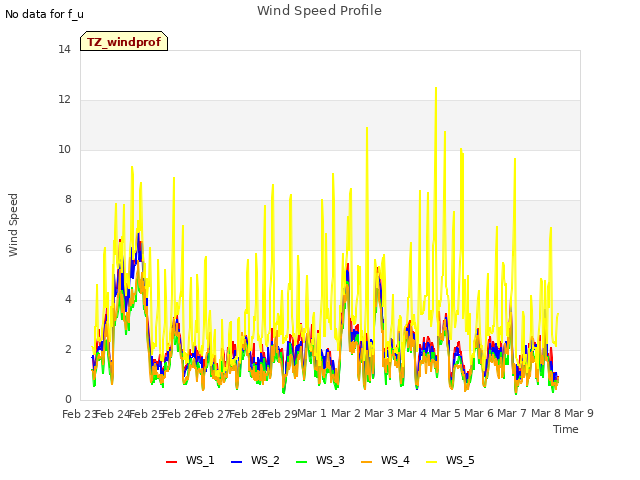Screen dimensions: 640x480
Task: Toggle the WS_1 legend entry
Action: click(x=190, y=460)
